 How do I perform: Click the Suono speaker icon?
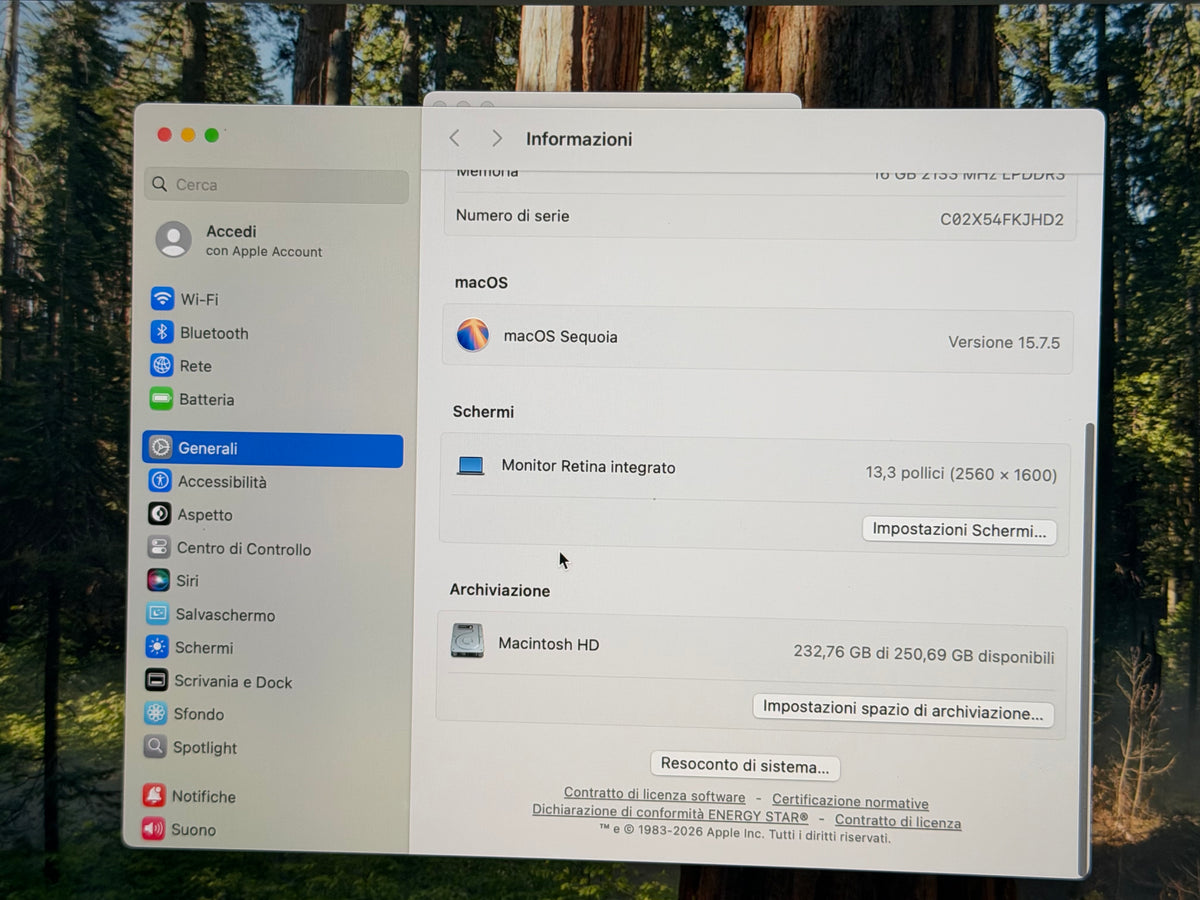(x=153, y=829)
